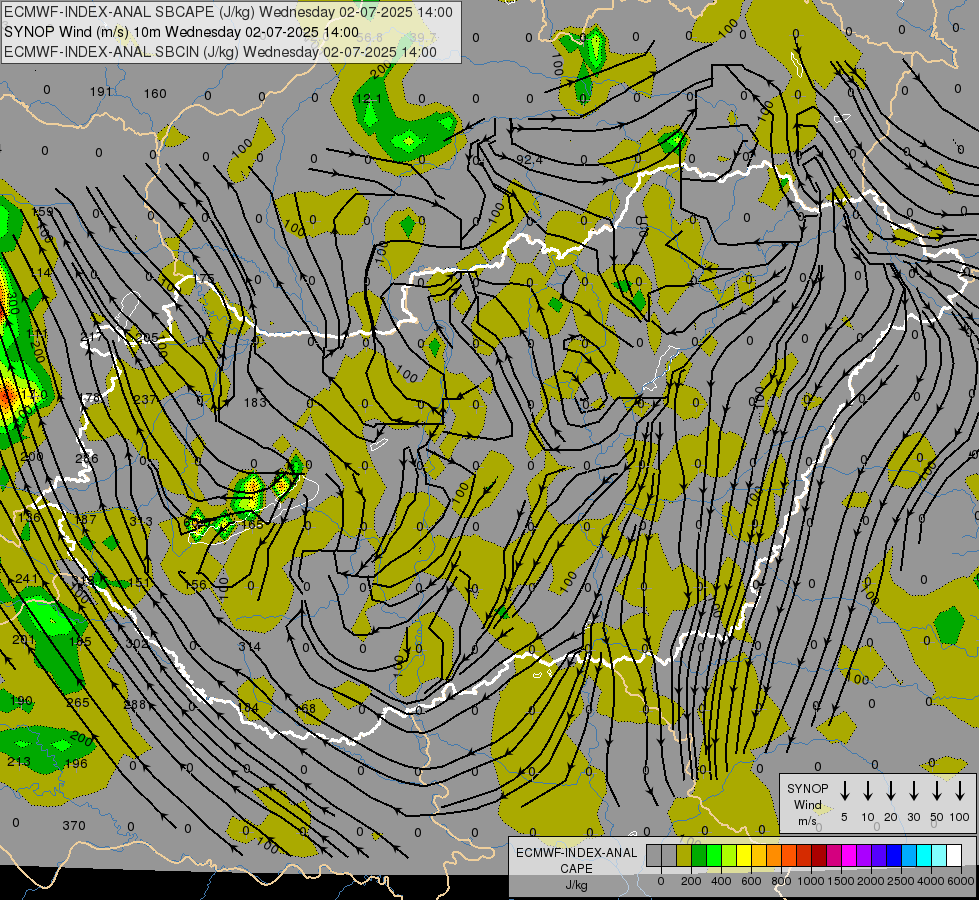Click legend tick label 4000

point(931,881)
